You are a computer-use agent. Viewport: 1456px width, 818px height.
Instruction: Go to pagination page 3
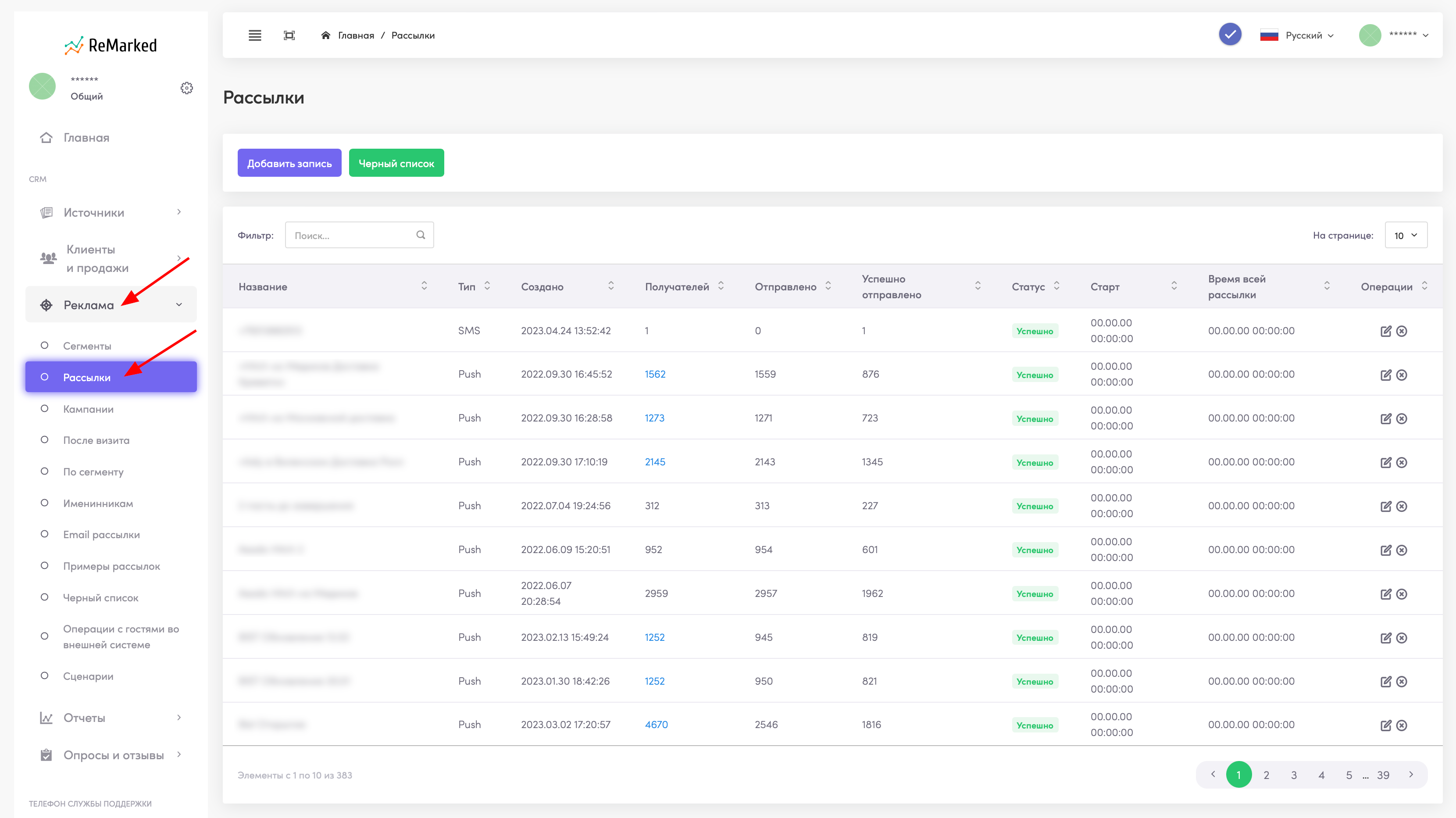coord(1294,775)
